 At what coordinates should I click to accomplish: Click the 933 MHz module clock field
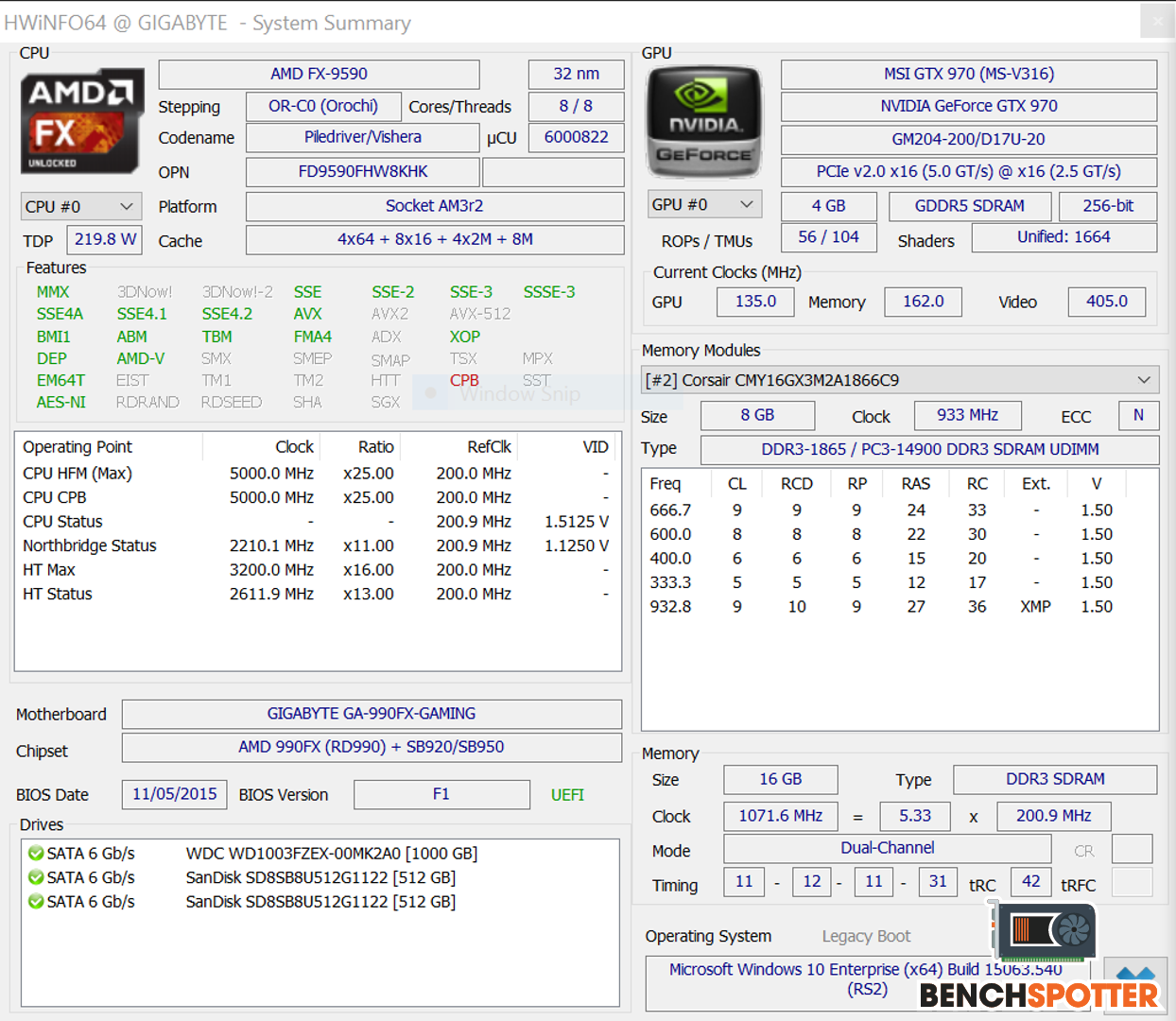968,415
